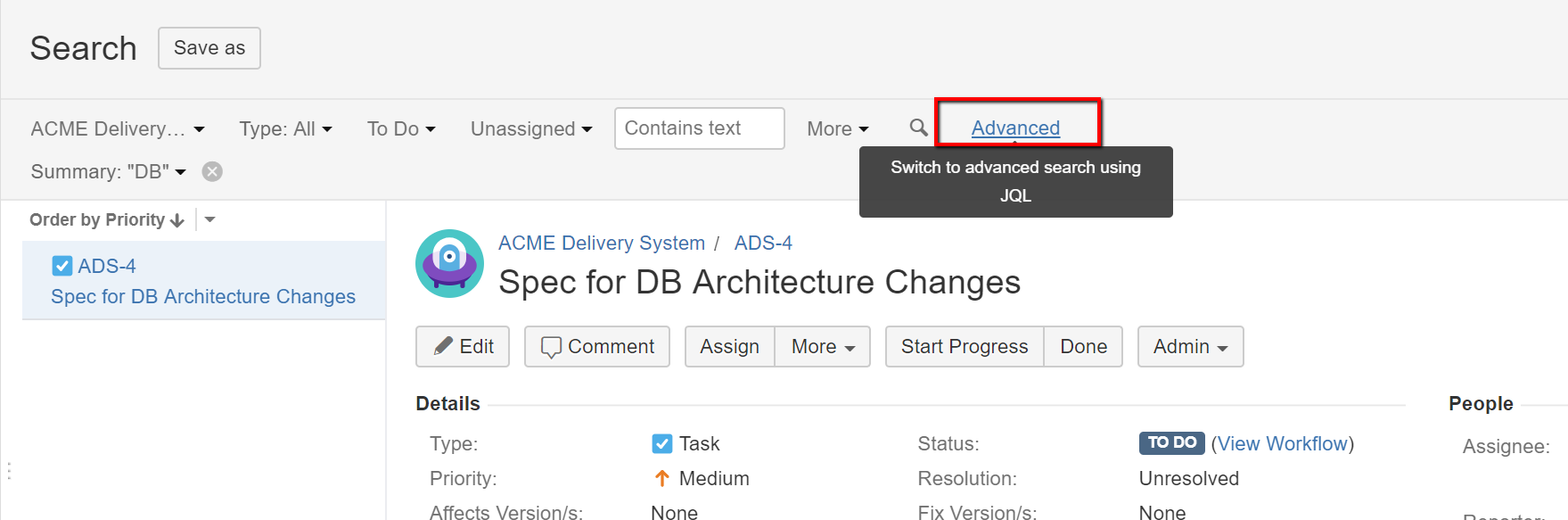This screenshot has height=520, width=1568.
Task: Mark the issue as Done
Action: coord(1083,346)
